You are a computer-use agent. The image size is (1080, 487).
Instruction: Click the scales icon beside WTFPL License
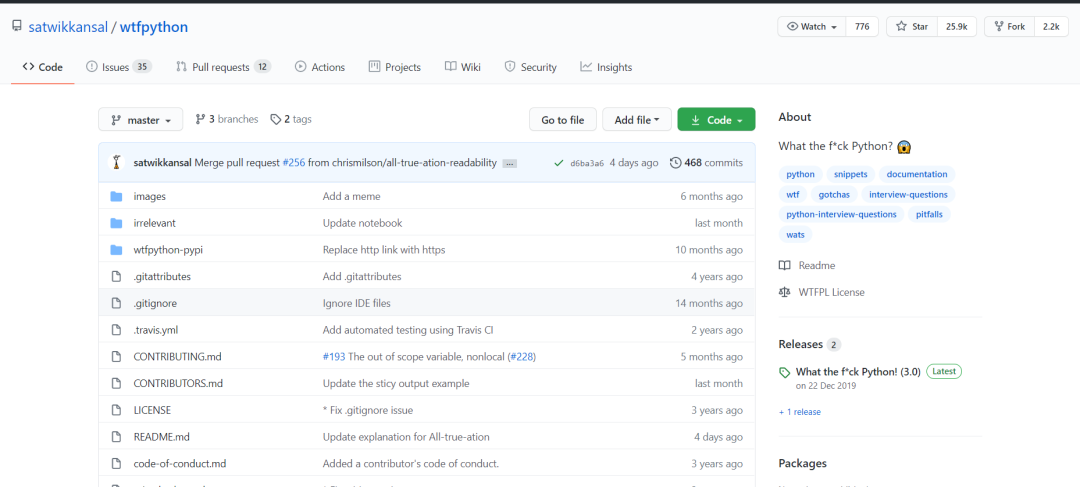click(785, 292)
